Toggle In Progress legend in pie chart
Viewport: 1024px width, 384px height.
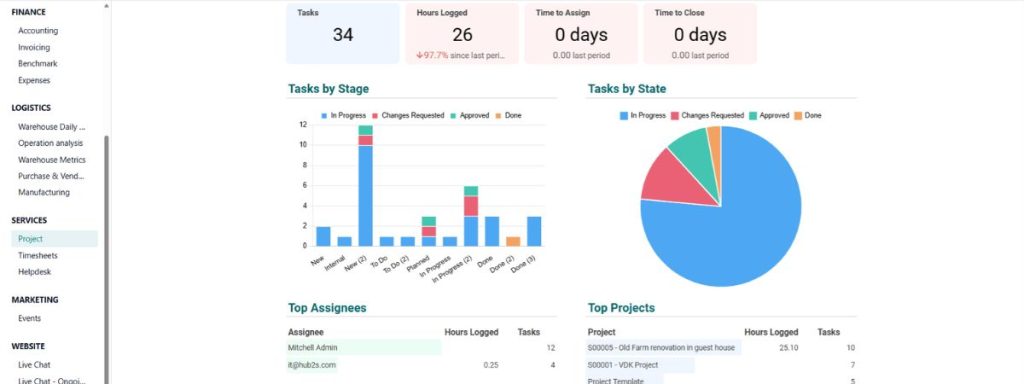point(643,115)
